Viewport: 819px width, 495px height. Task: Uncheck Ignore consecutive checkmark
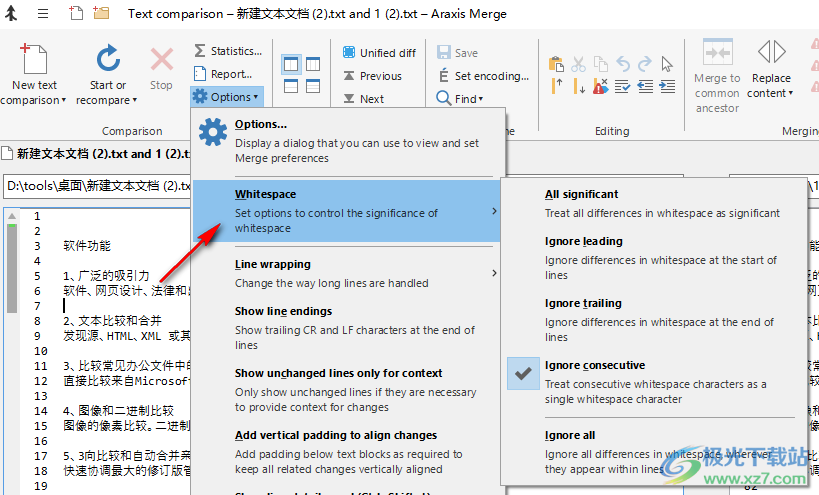coord(523,373)
